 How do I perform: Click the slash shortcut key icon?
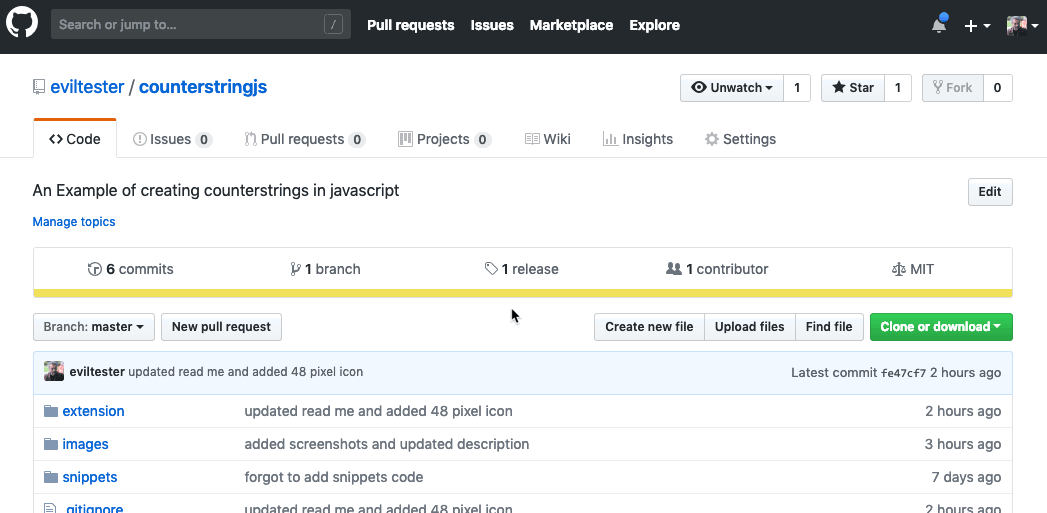[333, 25]
